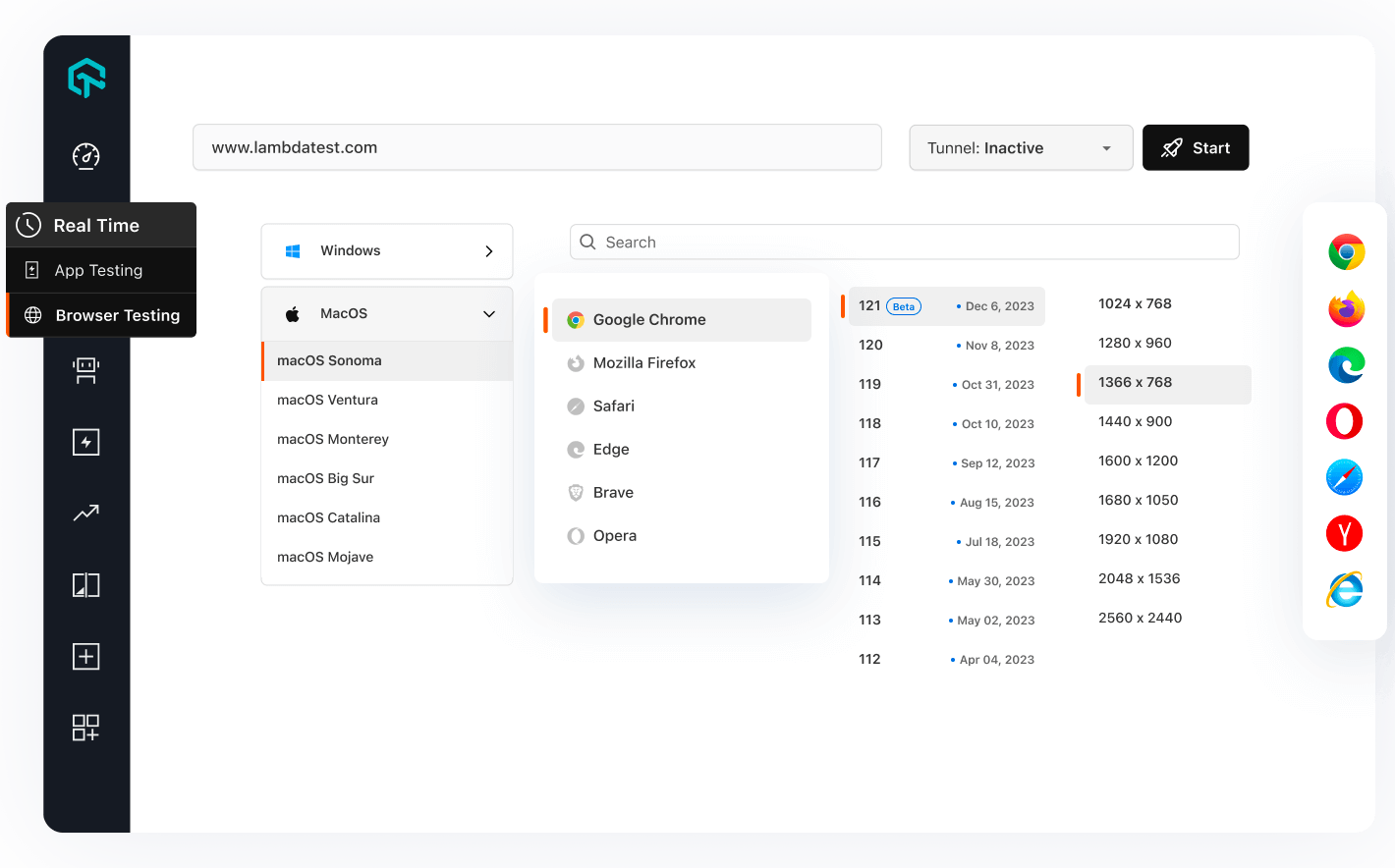This screenshot has width=1395, height=868.
Task: Select version 119
Action: [946, 385]
